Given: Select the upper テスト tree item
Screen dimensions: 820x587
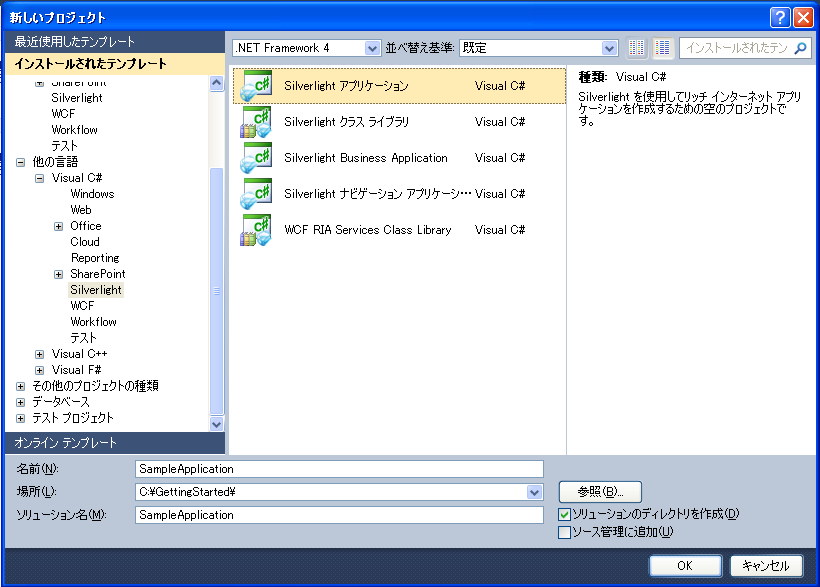Looking at the screenshot, I should (x=64, y=146).
